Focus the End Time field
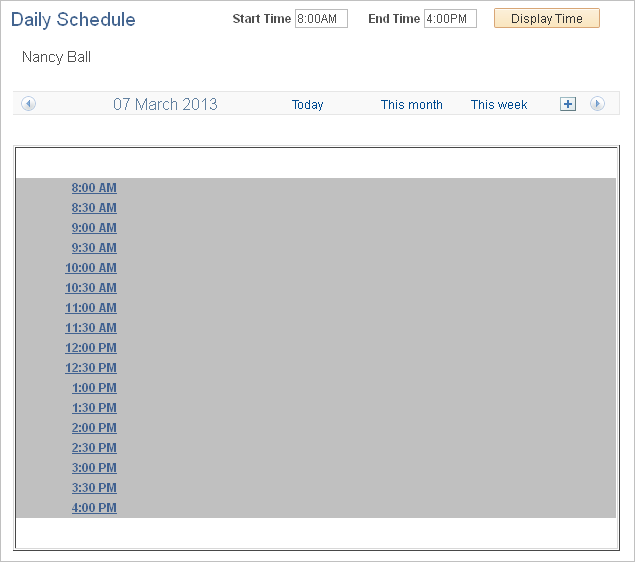The image size is (635, 562). pos(450,19)
